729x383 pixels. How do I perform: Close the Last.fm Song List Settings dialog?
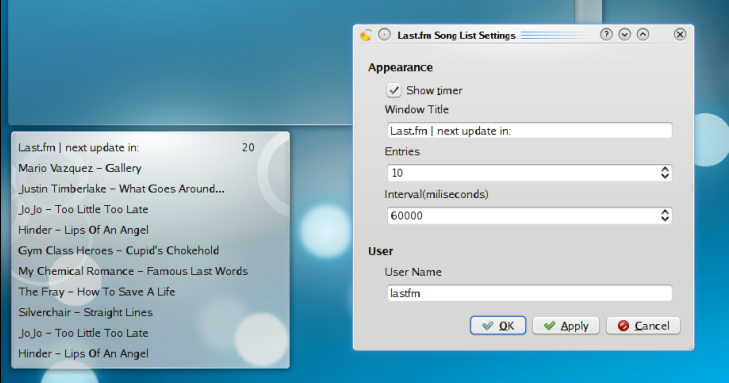680,34
